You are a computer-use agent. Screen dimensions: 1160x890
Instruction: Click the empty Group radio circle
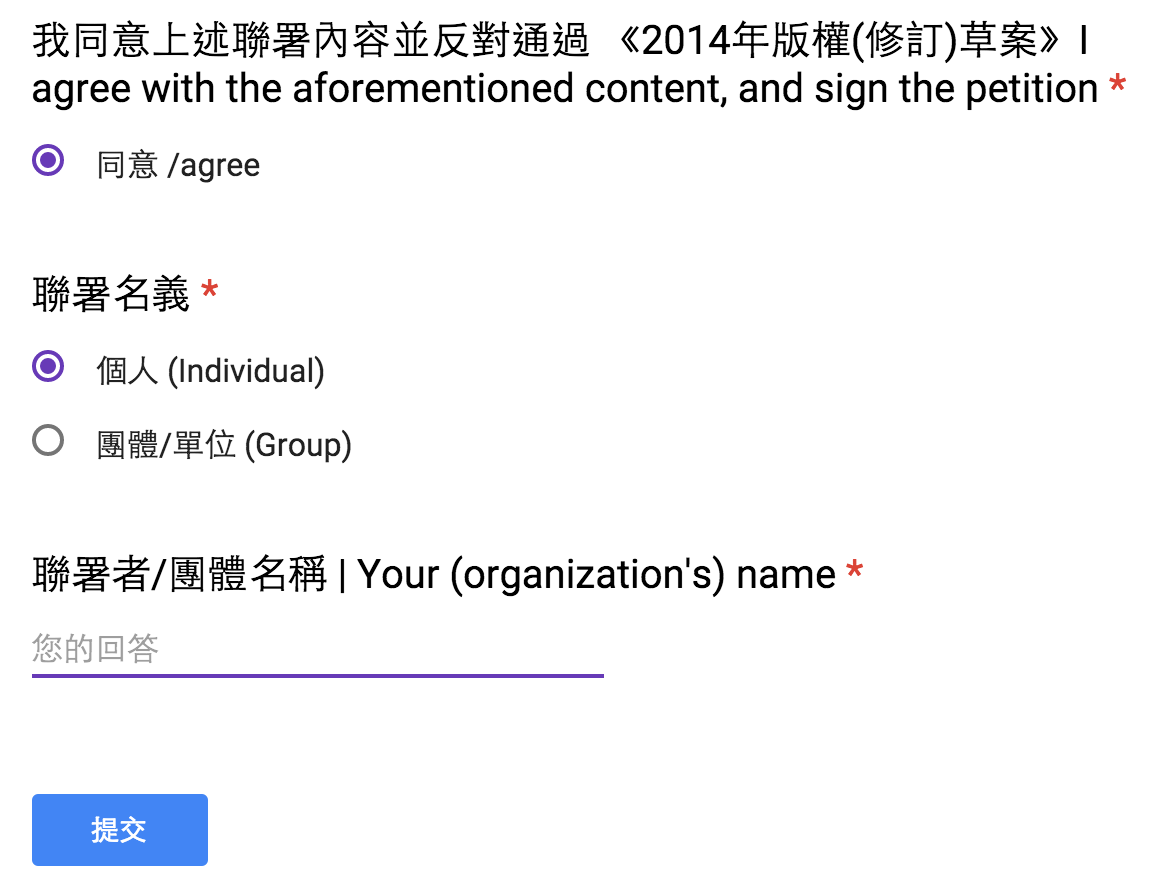(x=46, y=440)
